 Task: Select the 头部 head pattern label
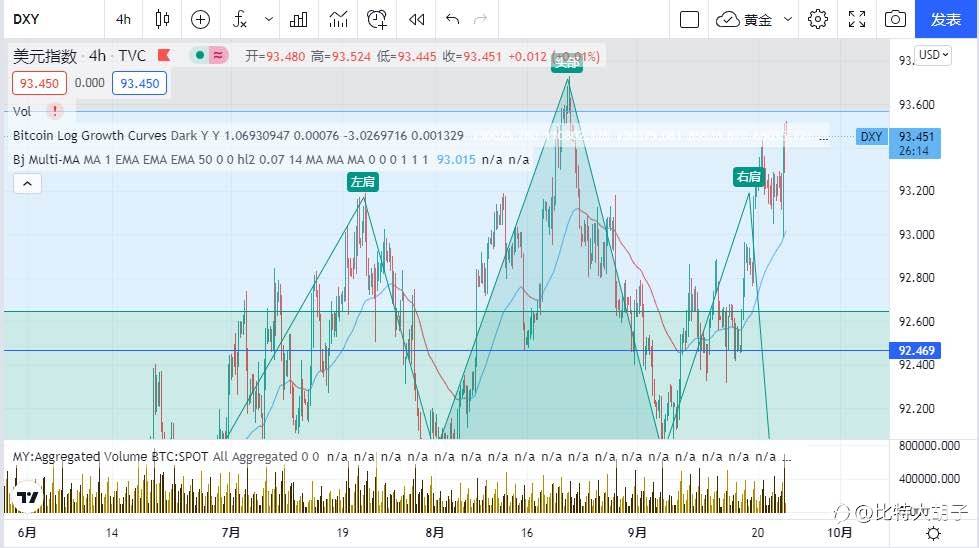tap(567, 62)
